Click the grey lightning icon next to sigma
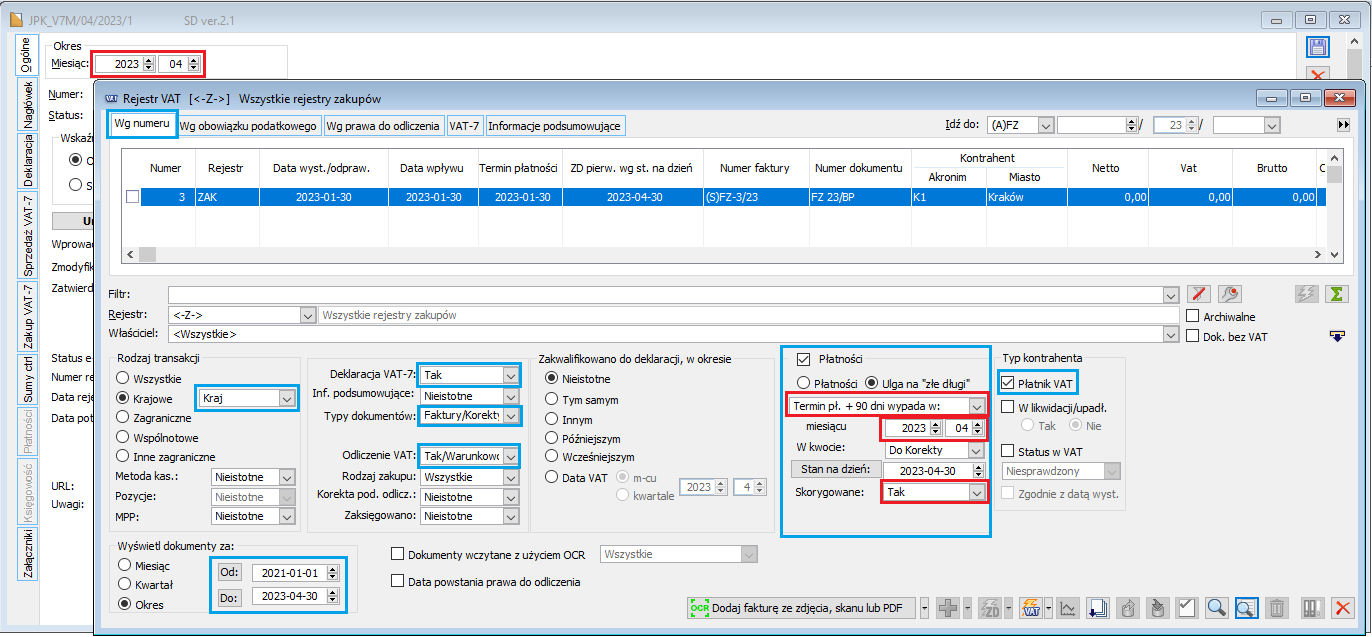This screenshot has width=1372, height=637. [x=1305, y=294]
